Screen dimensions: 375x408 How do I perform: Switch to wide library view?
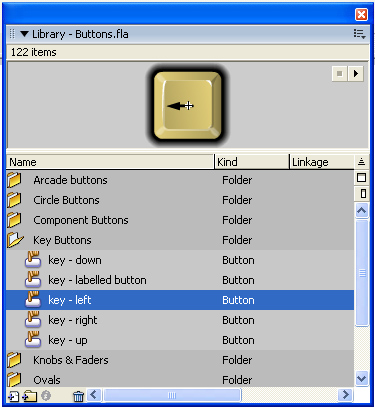pyautogui.click(x=362, y=178)
